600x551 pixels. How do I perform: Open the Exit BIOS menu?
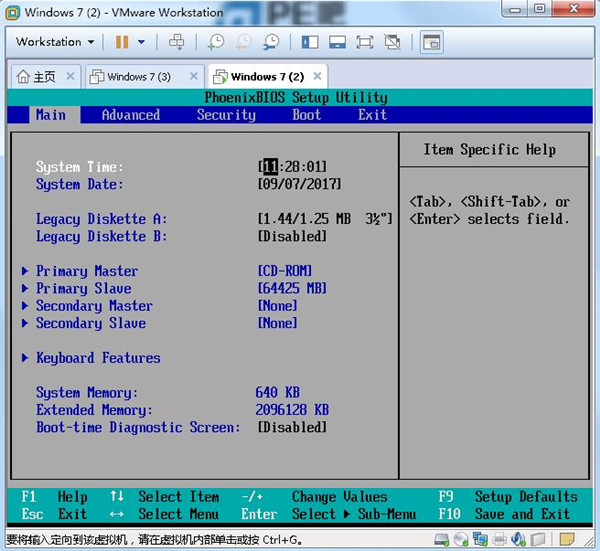click(x=372, y=115)
